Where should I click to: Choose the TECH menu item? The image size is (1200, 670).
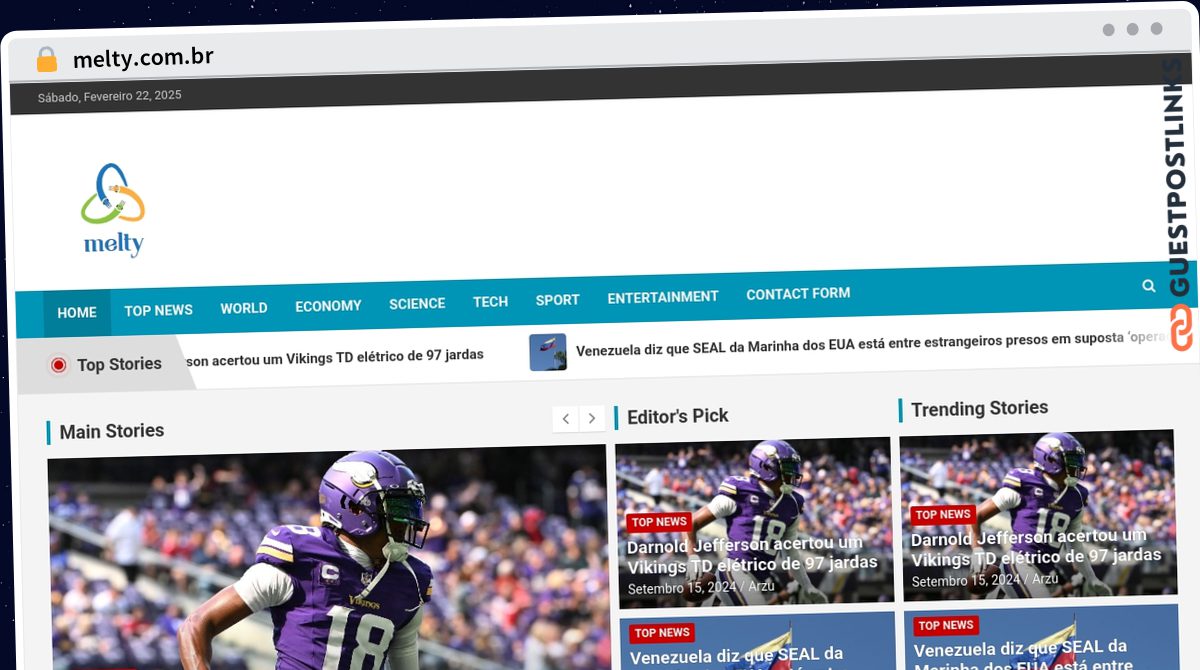tap(490, 302)
